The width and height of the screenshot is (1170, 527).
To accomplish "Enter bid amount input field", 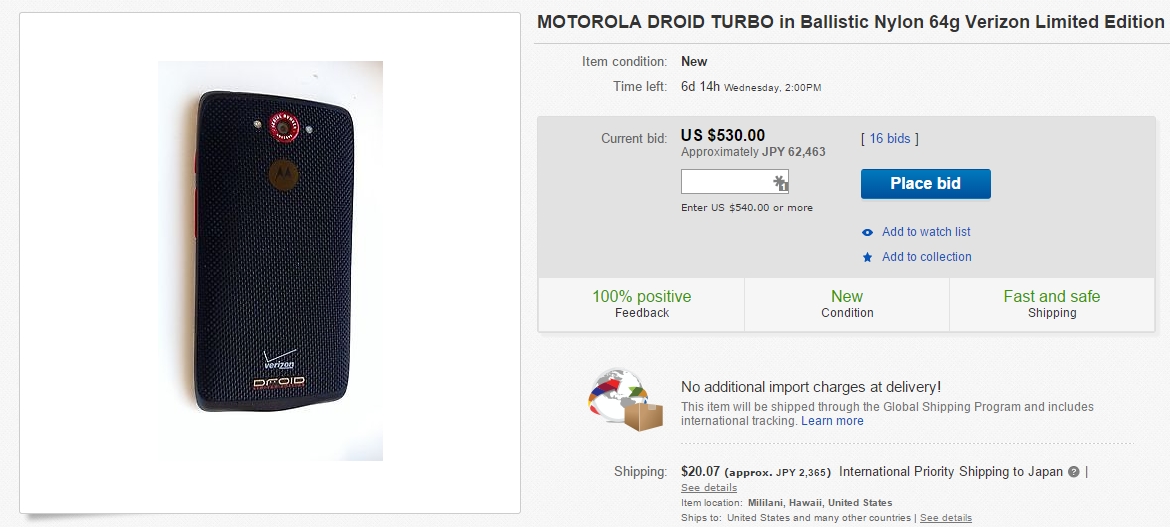I will 727,182.
